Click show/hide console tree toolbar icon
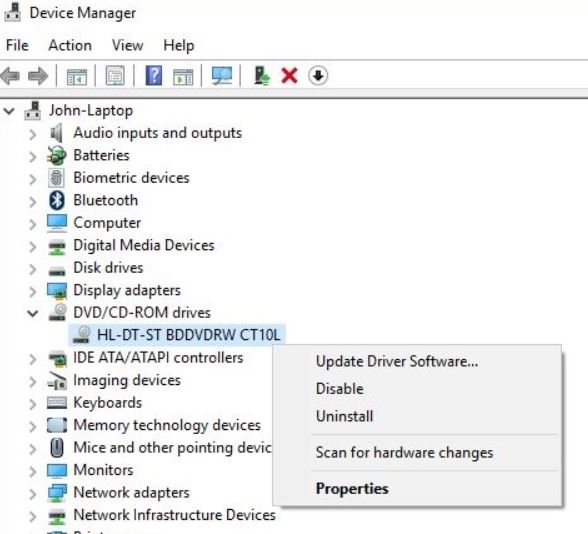The image size is (588, 534). tap(76, 76)
